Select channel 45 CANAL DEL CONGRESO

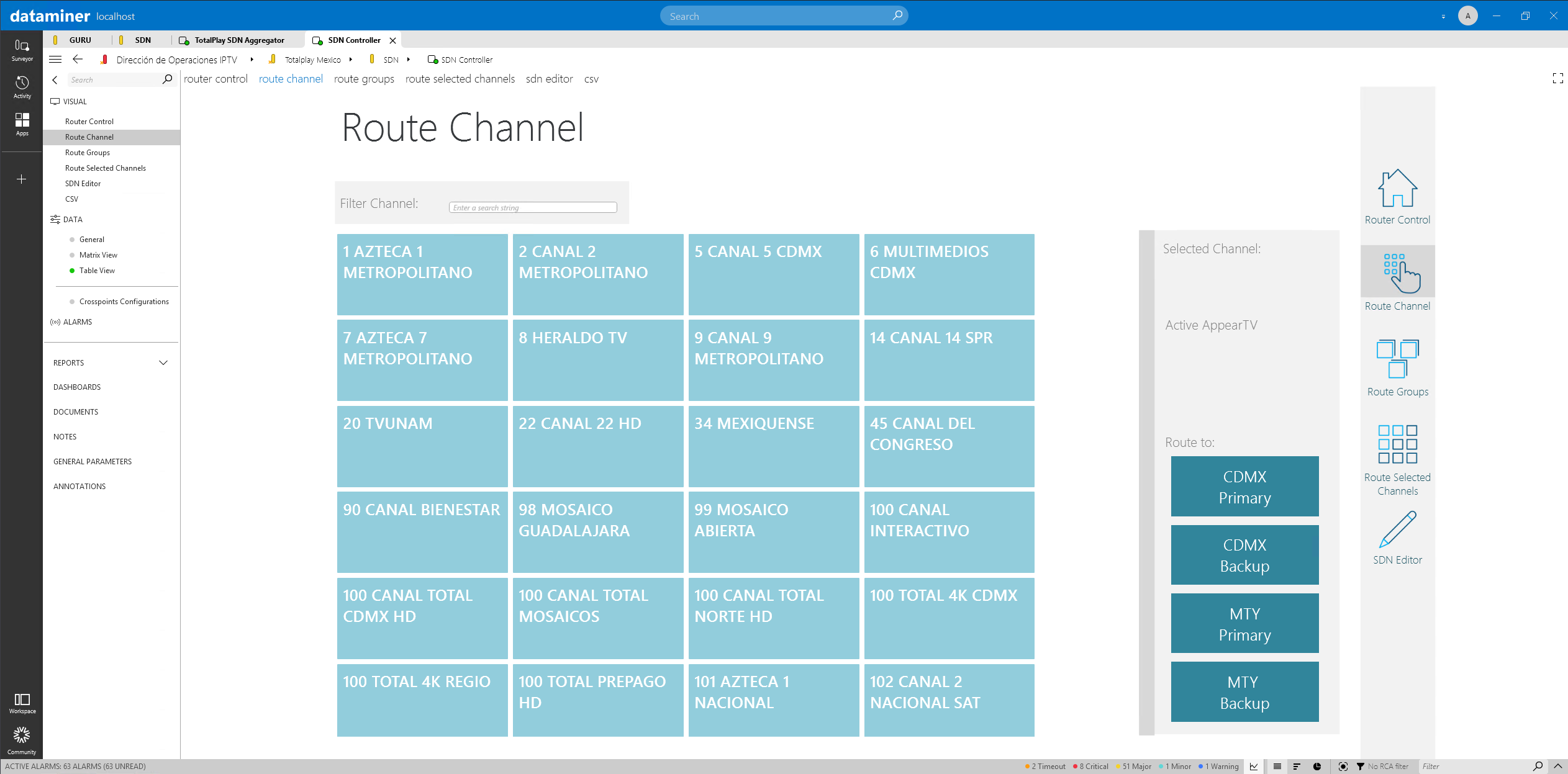(949, 446)
